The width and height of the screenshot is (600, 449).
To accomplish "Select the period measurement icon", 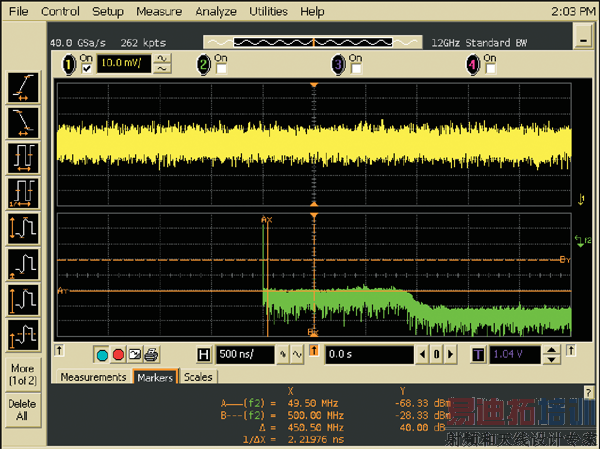I will click(x=23, y=158).
